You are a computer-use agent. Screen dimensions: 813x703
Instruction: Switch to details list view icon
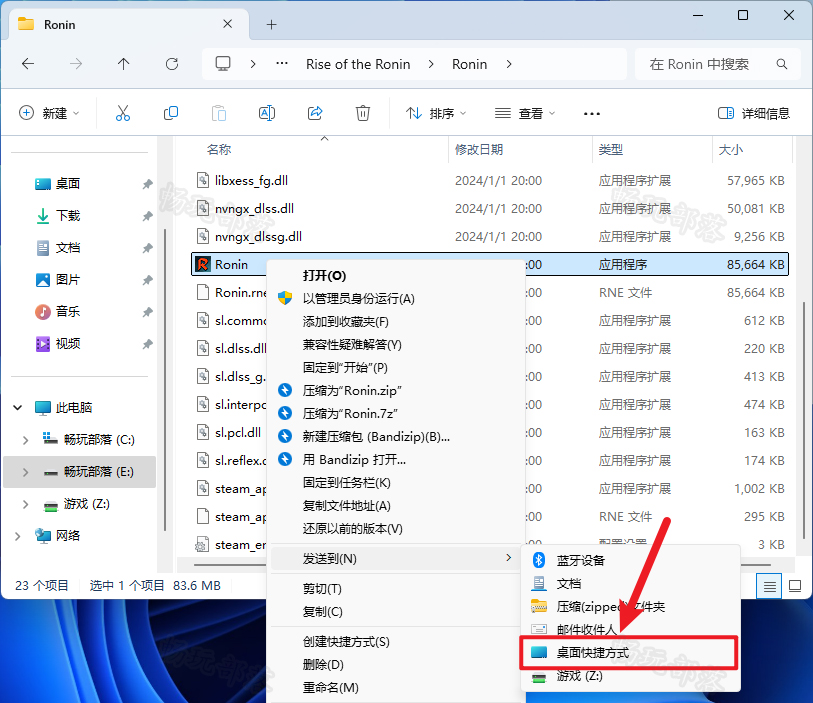coord(769,586)
